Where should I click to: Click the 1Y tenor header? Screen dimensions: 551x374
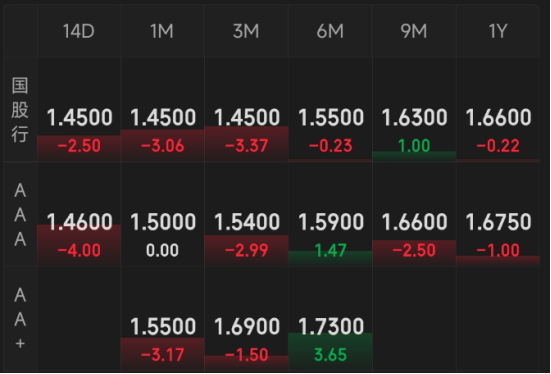pyautogui.click(x=498, y=31)
